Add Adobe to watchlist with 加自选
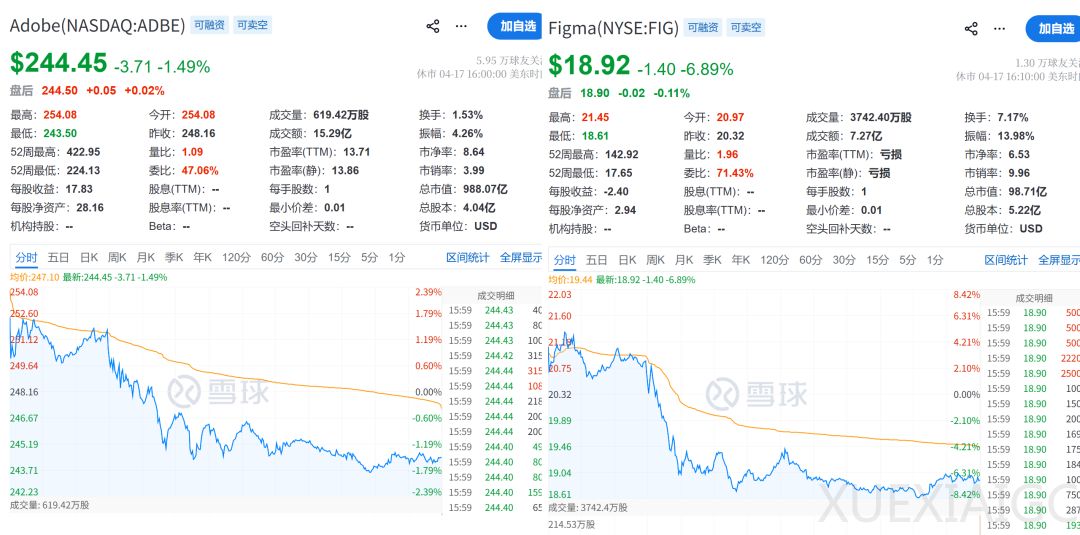This screenshot has width=1080, height=535. [517, 26]
